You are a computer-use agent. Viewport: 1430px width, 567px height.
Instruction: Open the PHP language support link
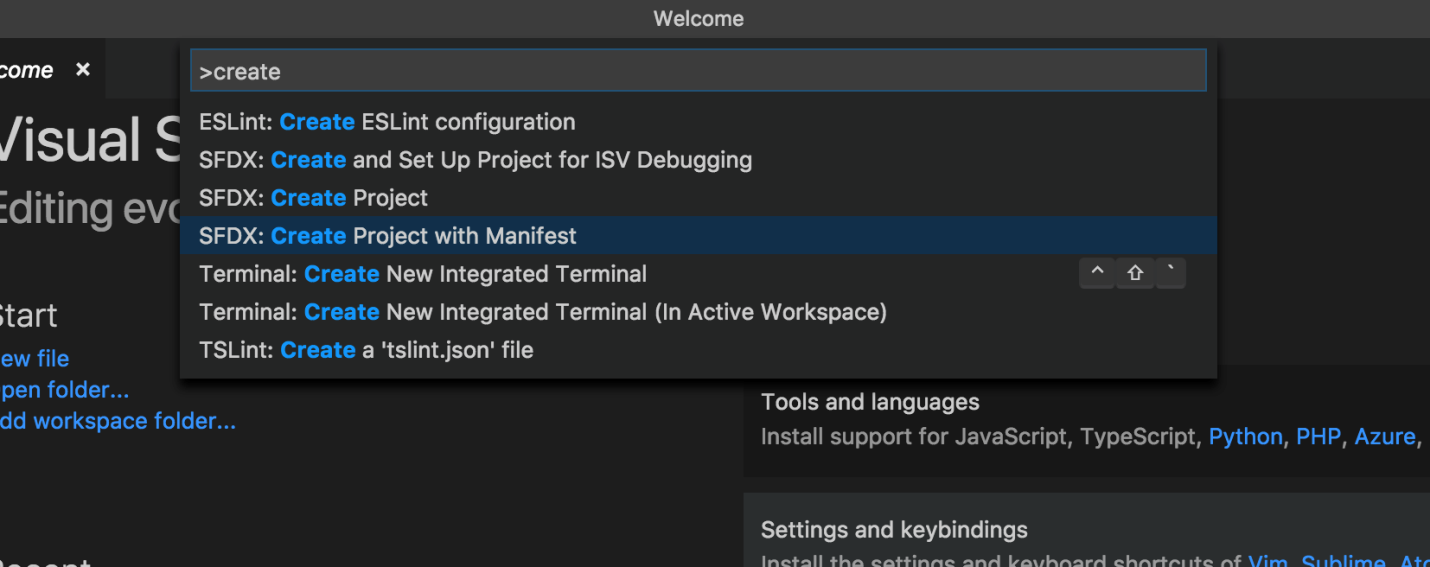1318,437
